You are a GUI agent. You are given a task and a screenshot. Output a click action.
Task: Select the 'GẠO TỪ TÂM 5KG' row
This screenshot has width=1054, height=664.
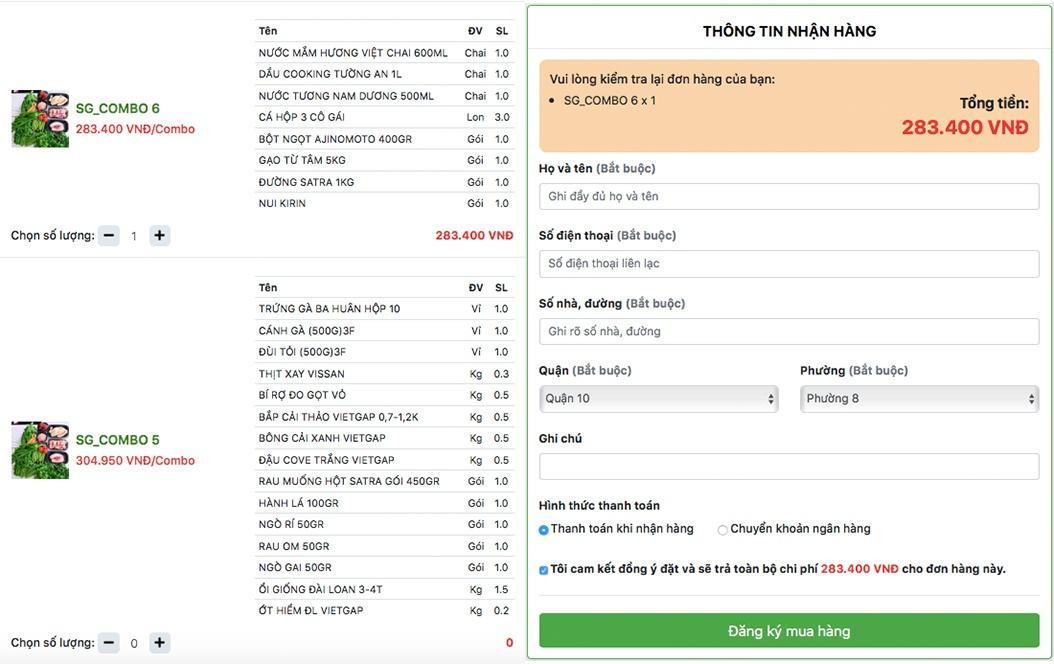[384, 160]
